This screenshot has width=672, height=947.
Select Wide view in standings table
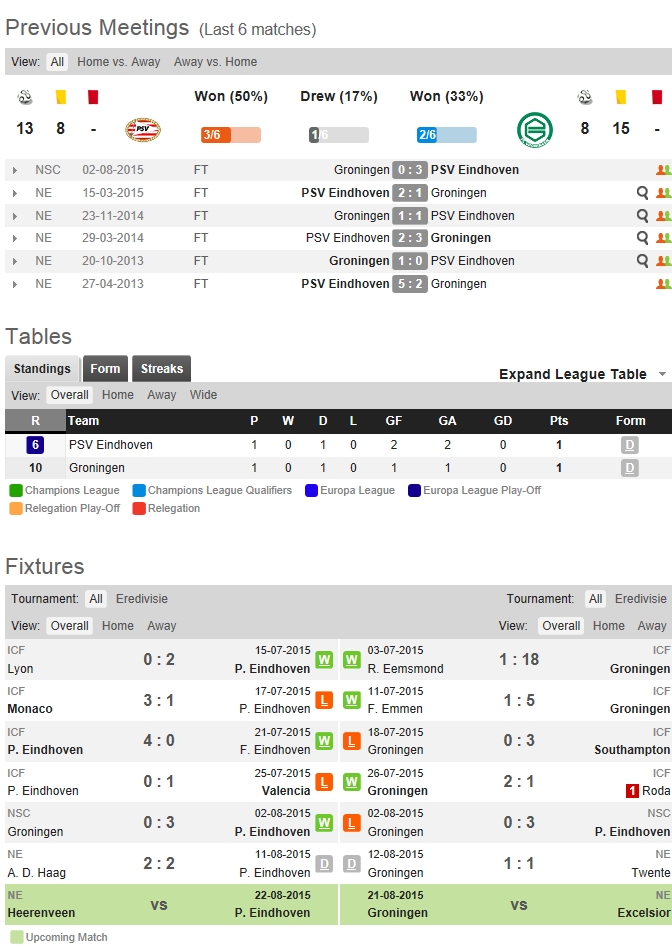(x=203, y=395)
